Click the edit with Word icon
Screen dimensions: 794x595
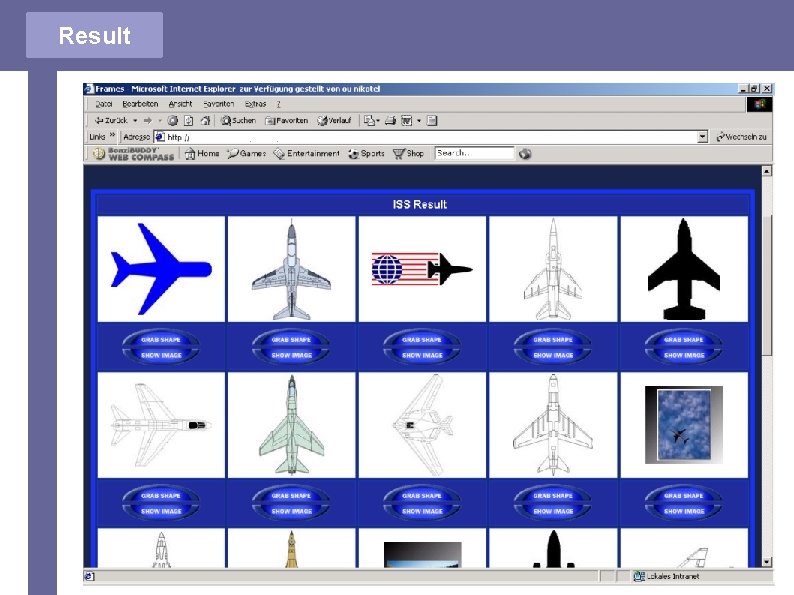(x=407, y=121)
